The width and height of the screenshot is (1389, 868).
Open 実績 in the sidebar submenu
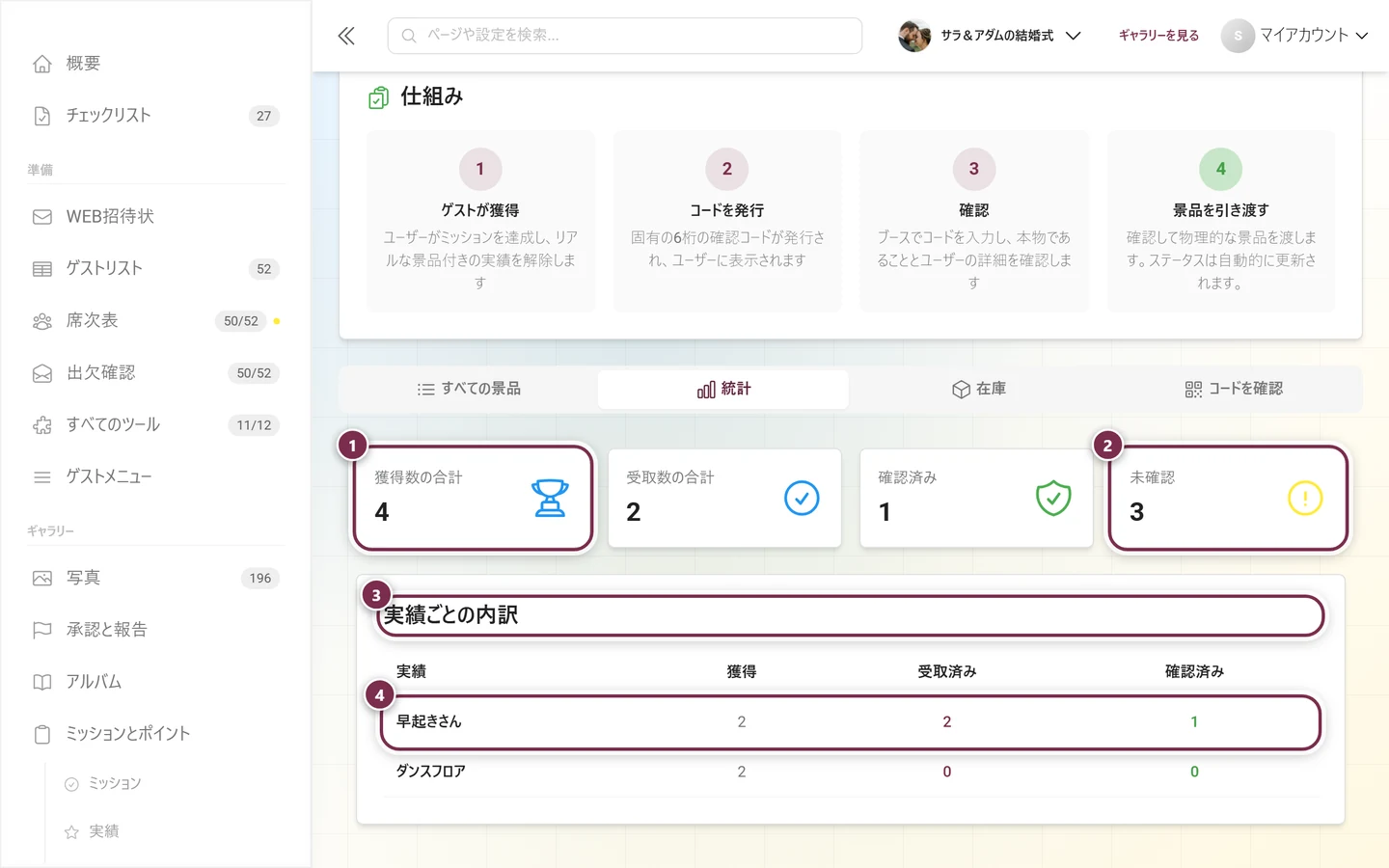point(104,831)
